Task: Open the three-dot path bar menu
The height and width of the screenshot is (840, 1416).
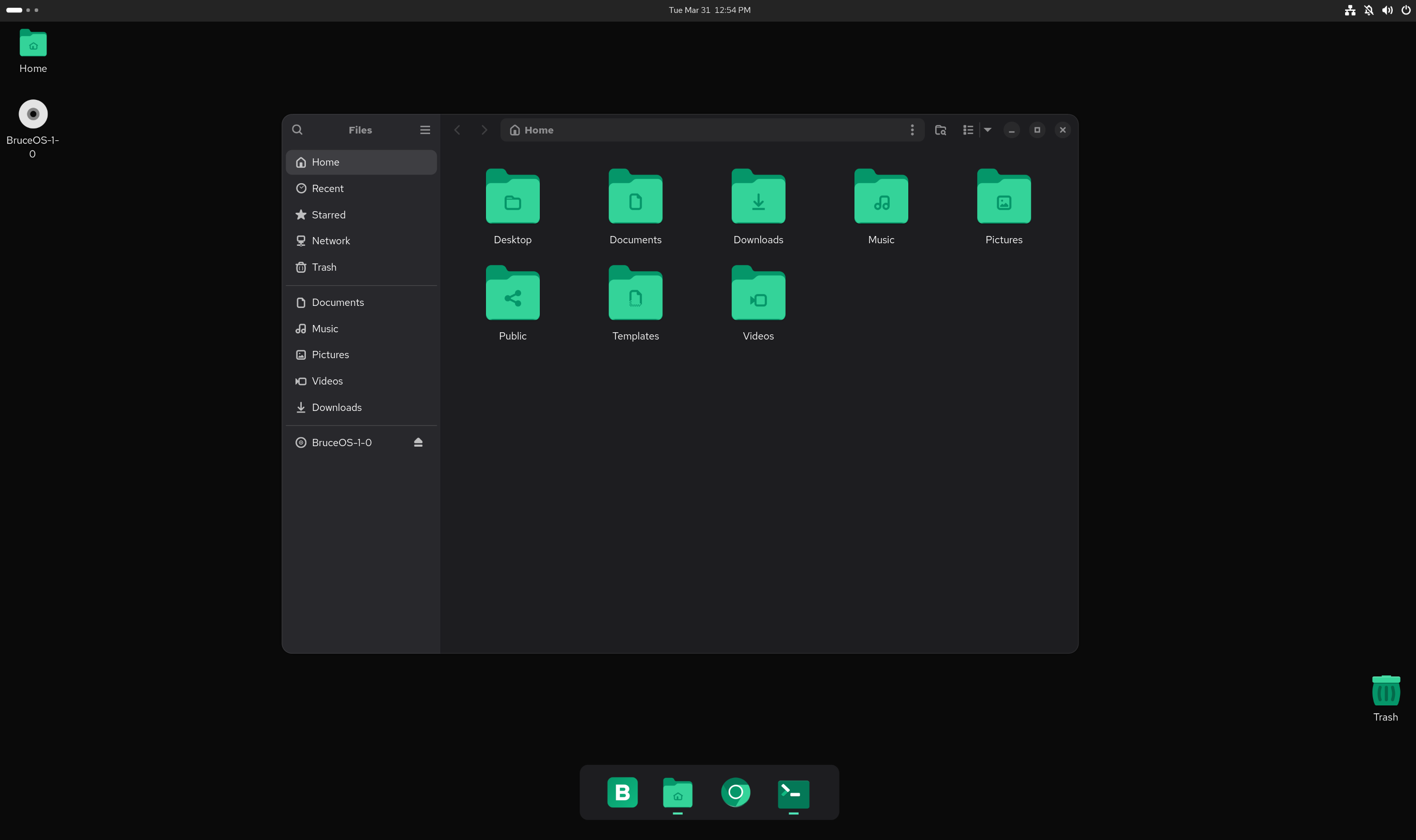Action: click(912, 129)
